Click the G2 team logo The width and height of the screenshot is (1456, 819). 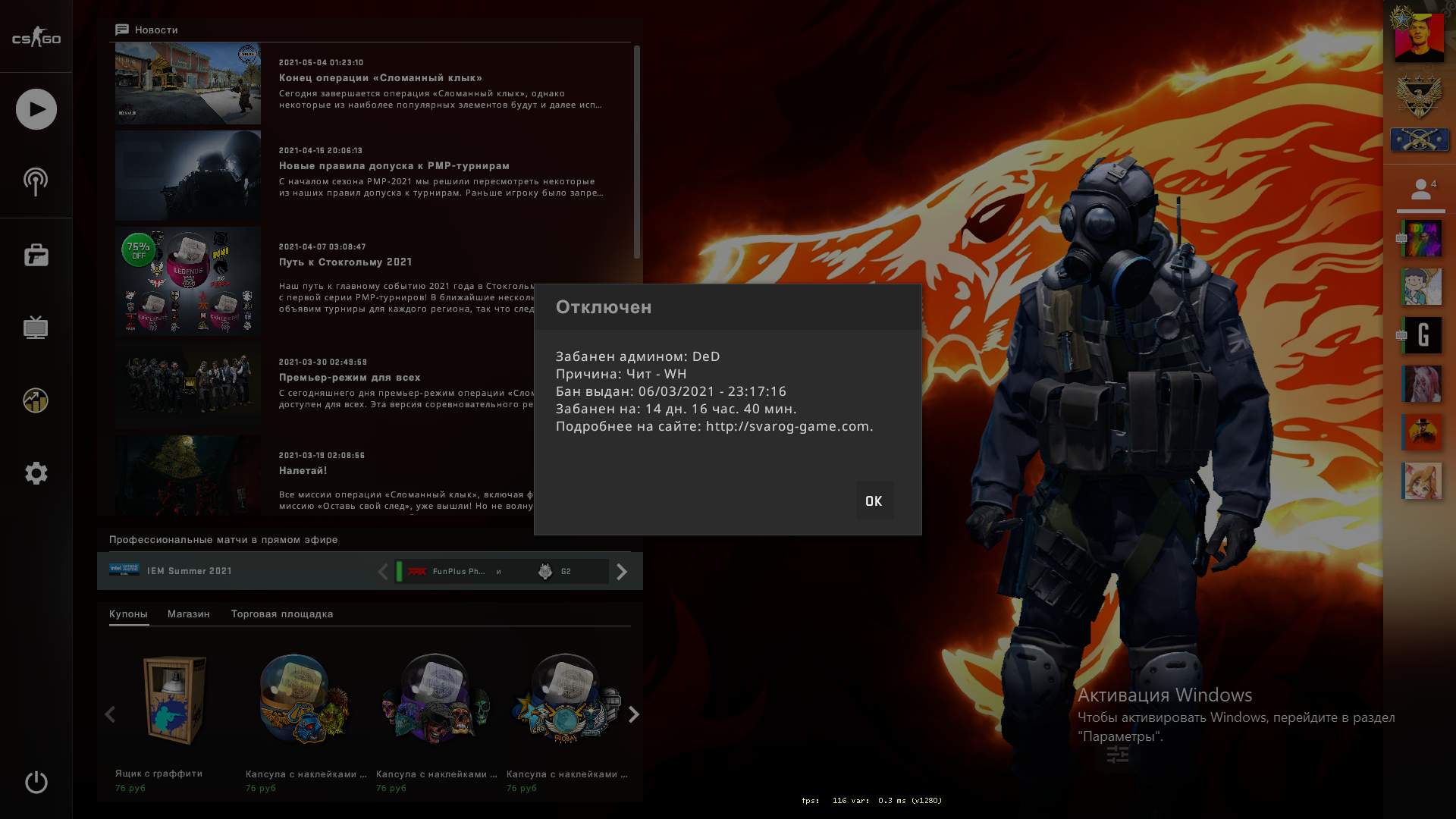click(545, 571)
